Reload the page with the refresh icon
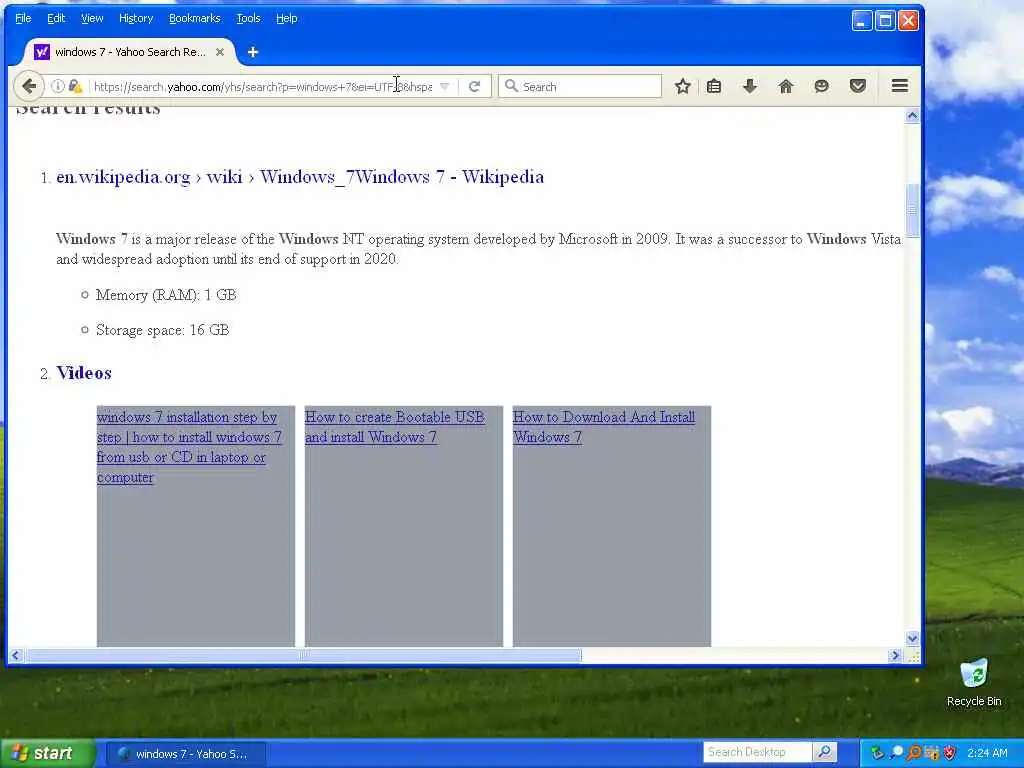Image resolution: width=1024 pixels, height=768 pixels. [x=475, y=86]
